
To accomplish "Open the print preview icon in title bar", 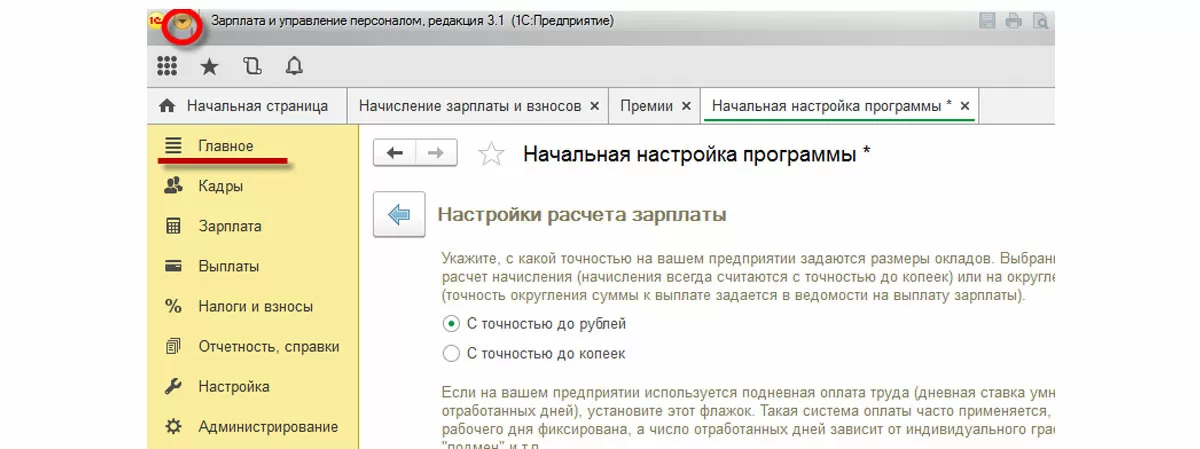I will click(x=1042, y=21).
